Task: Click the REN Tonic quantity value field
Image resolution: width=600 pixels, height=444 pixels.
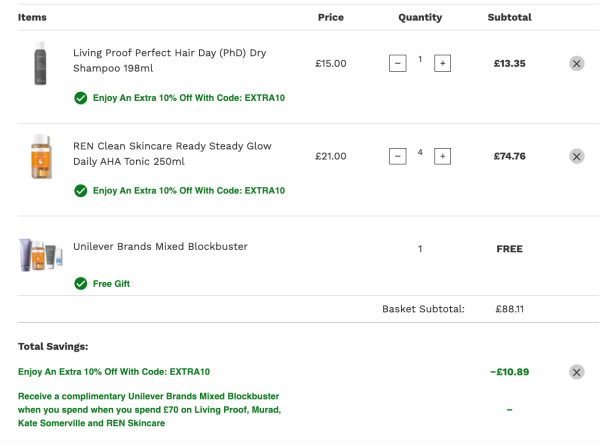Action: click(420, 153)
